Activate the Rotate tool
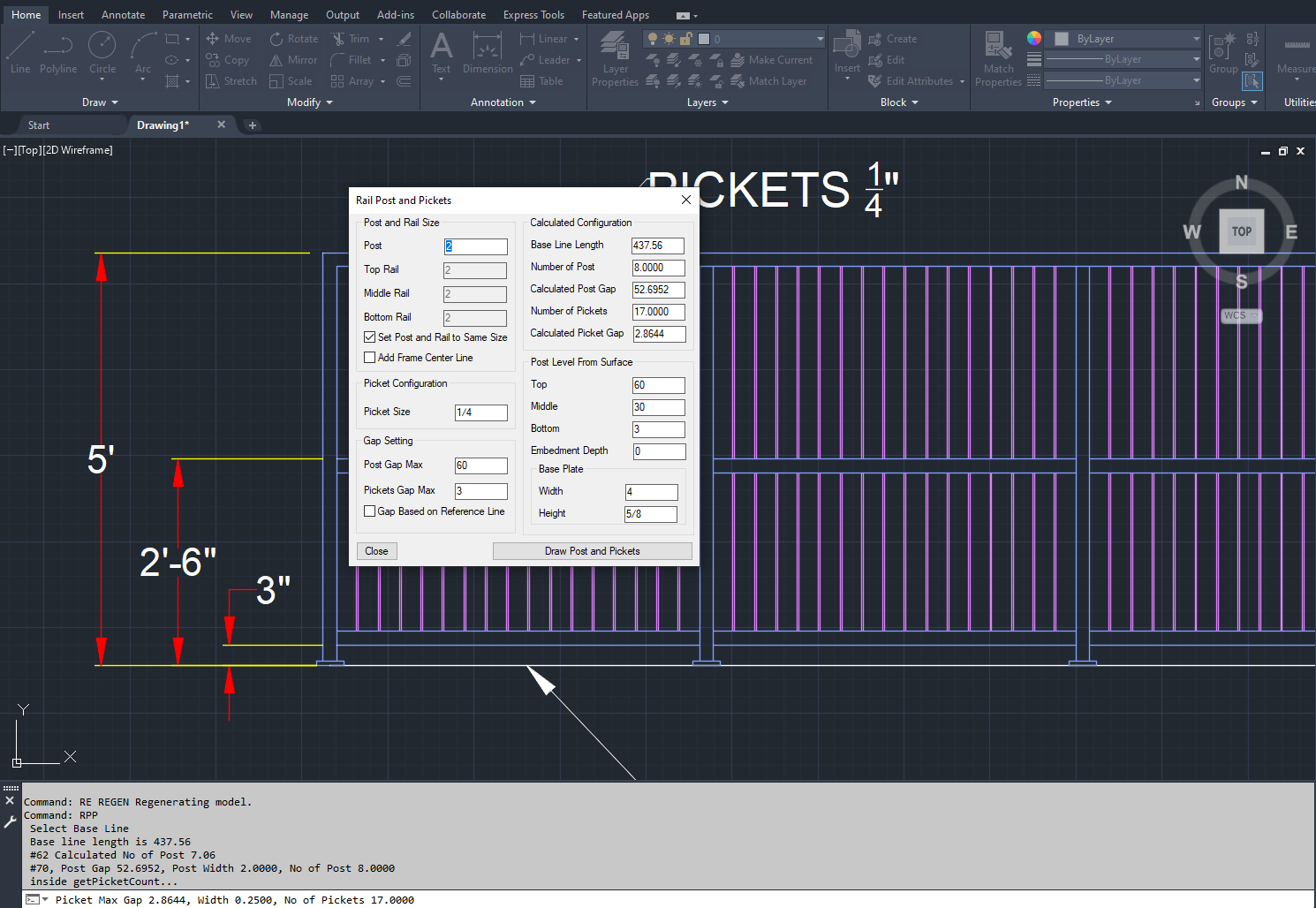Viewport: 1316px width, 908px height. 293,39
